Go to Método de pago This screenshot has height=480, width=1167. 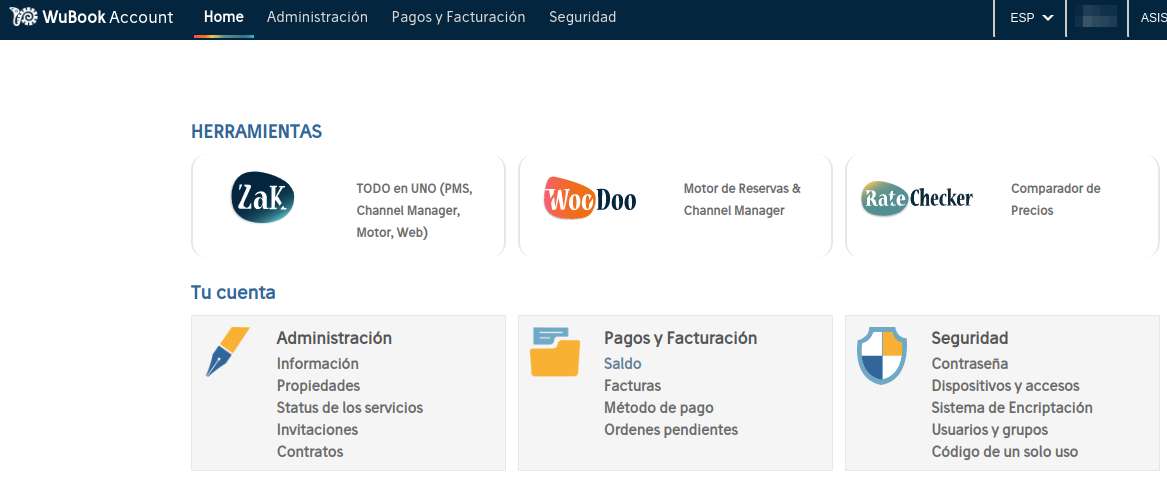click(x=659, y=408)
